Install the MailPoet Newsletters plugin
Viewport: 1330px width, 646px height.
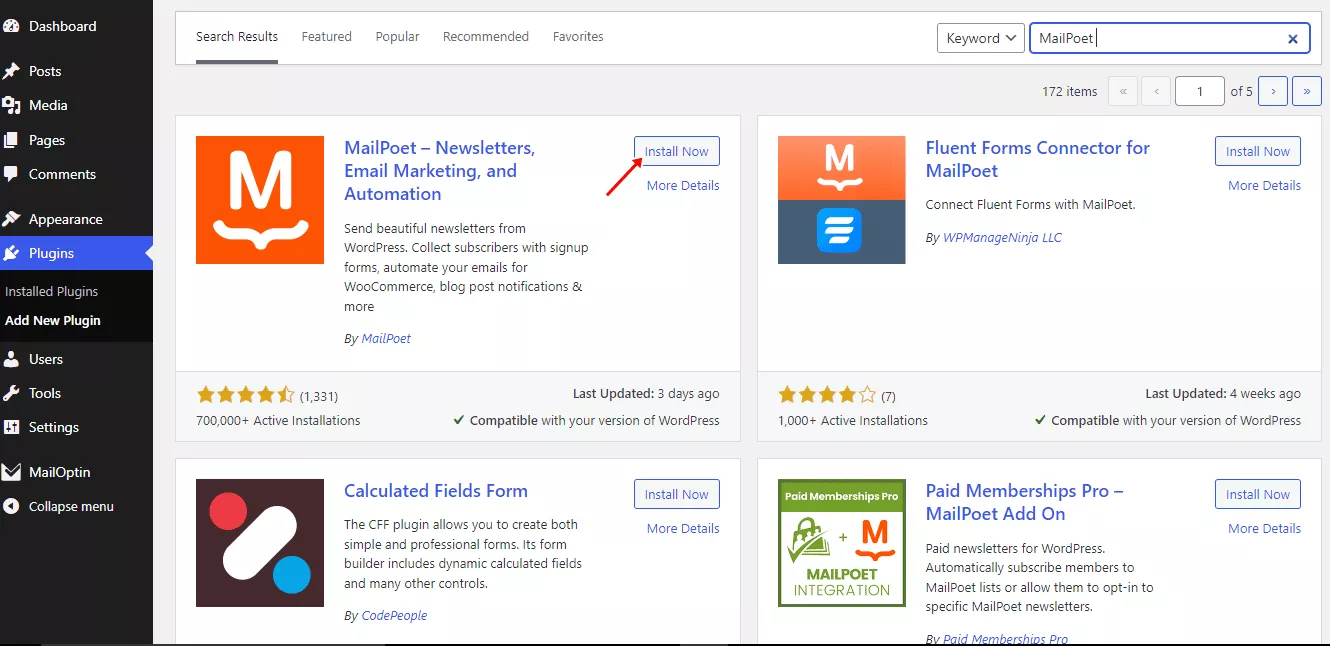pos(677,151)
